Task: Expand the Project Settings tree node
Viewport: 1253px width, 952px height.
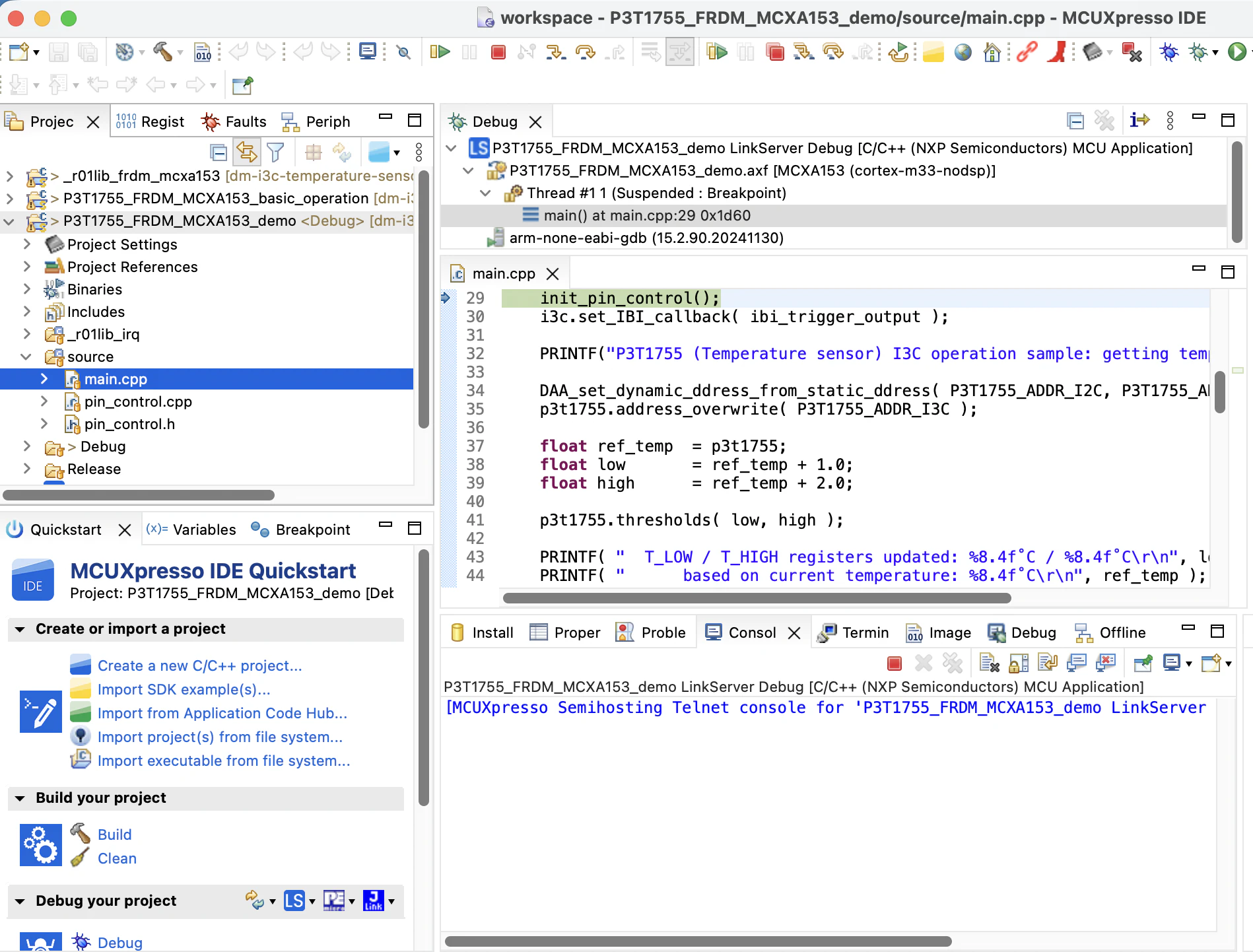Action: click(27, 244)
